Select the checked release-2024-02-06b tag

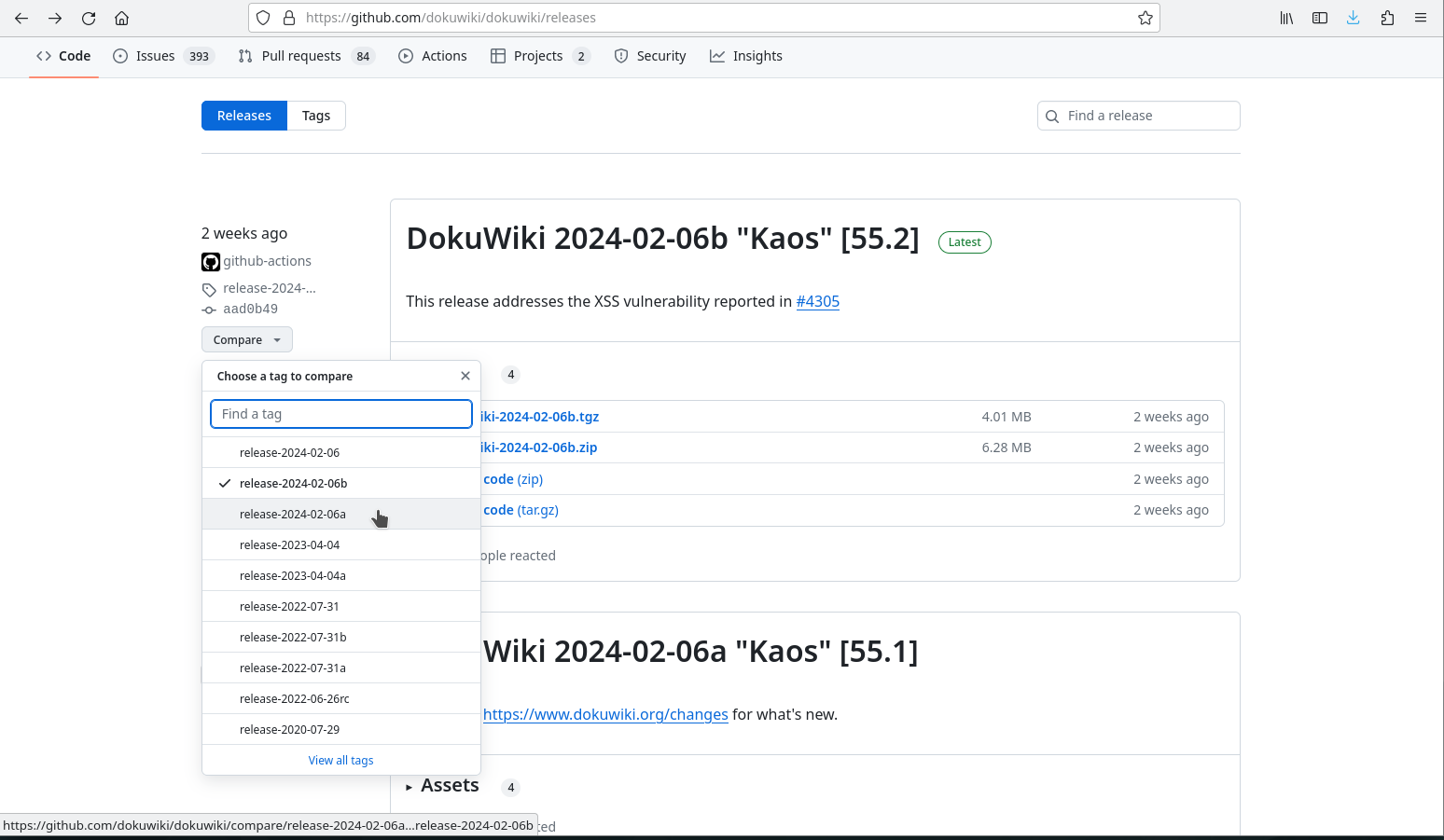tap(293, 484)
